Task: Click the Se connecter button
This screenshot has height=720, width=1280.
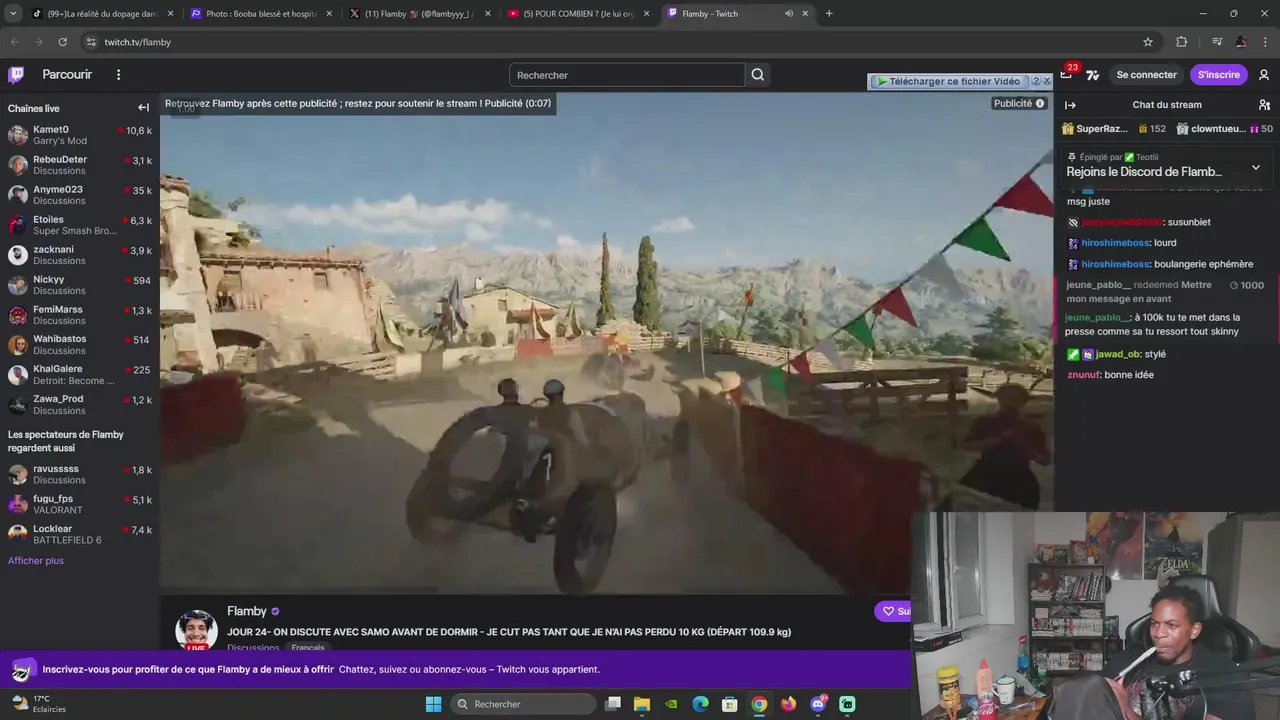Action: [1146, 75]
